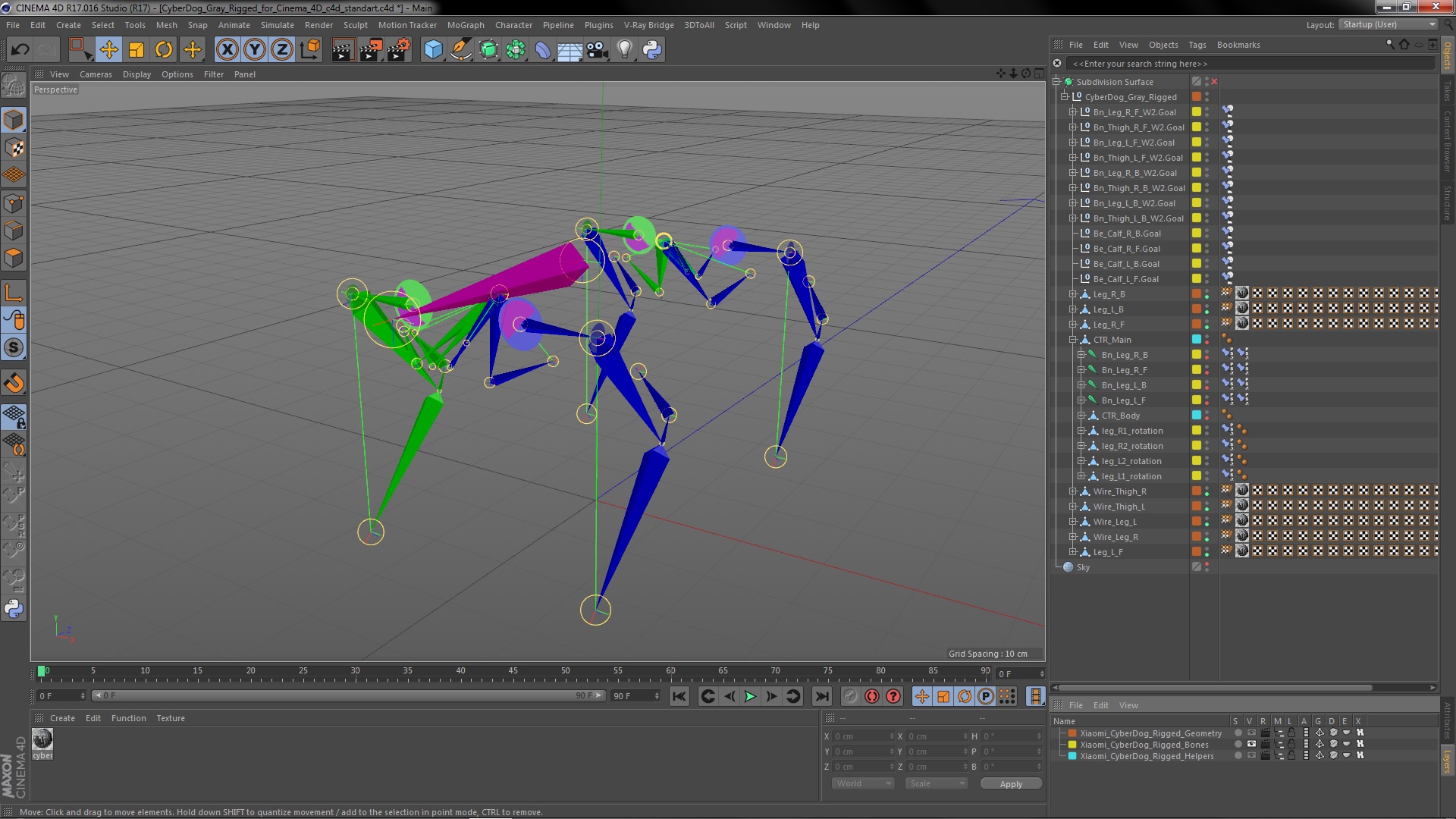The image size is (1456, 819).
Task: Open Object Manager search magnifier icon
Action: point(1390,45)
